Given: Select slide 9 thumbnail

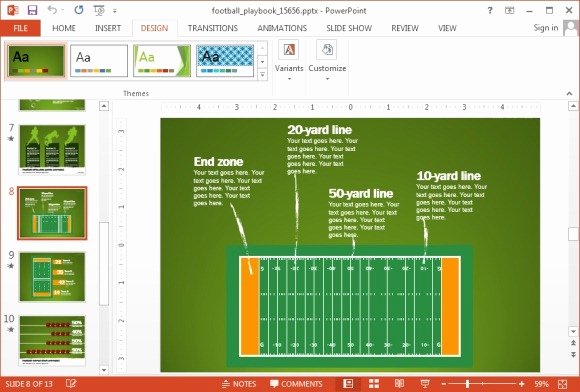Looking at the screenshot, I should click(x=52, y=277).
